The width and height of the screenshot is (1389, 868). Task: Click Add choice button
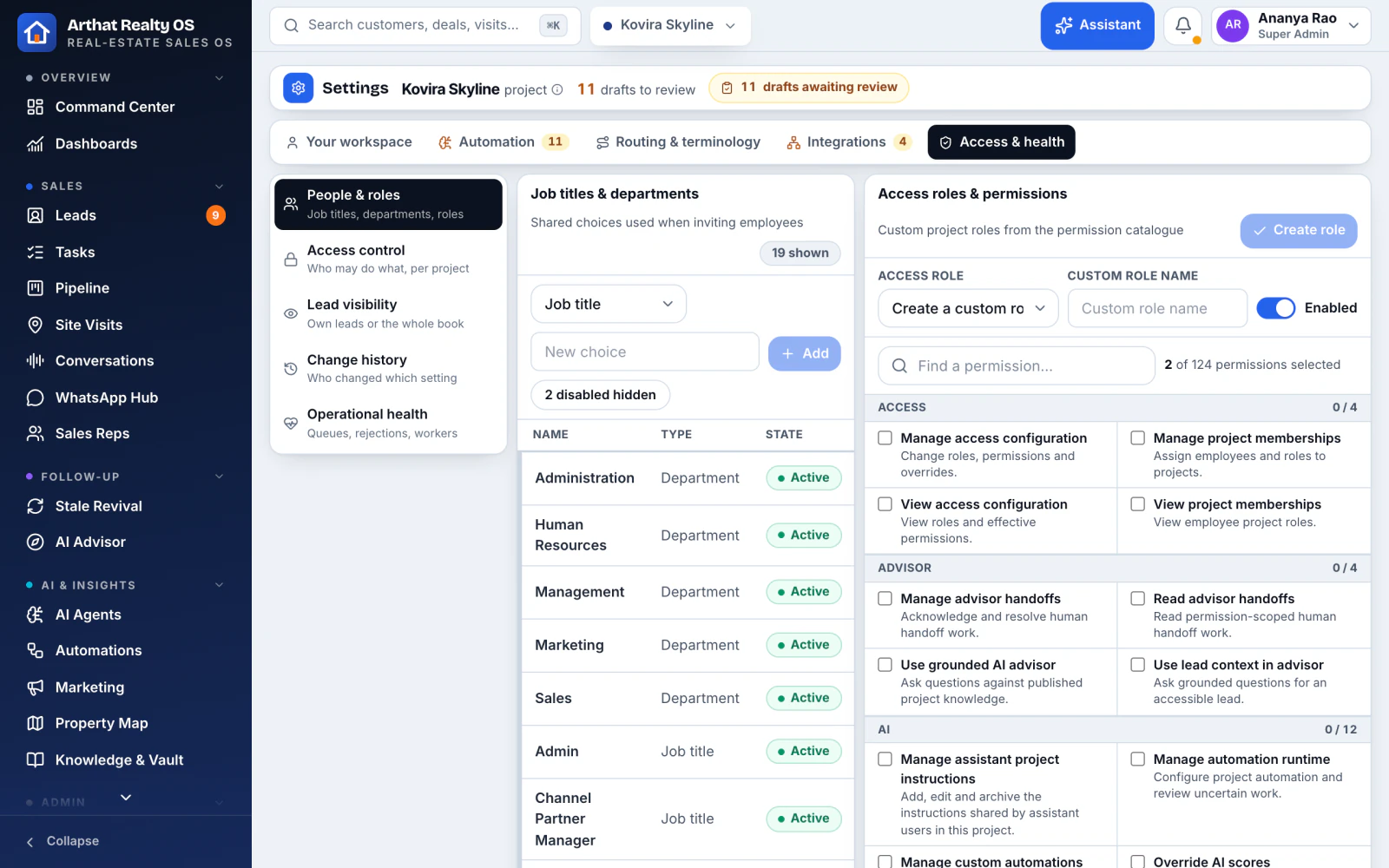(805, 353)
